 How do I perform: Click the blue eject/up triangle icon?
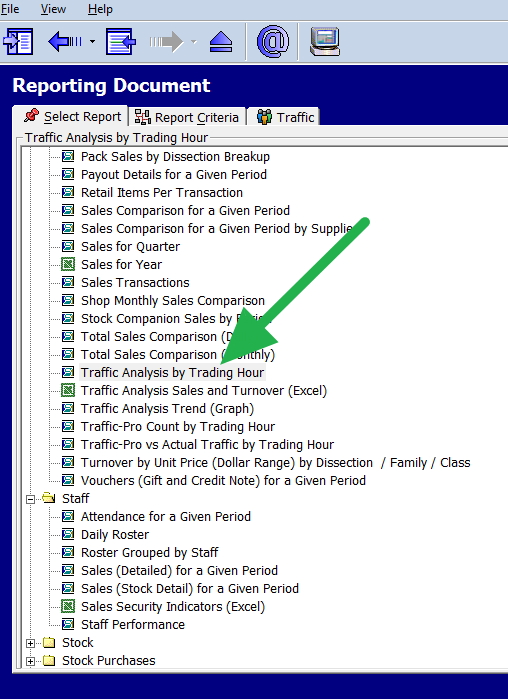[221, 43]
